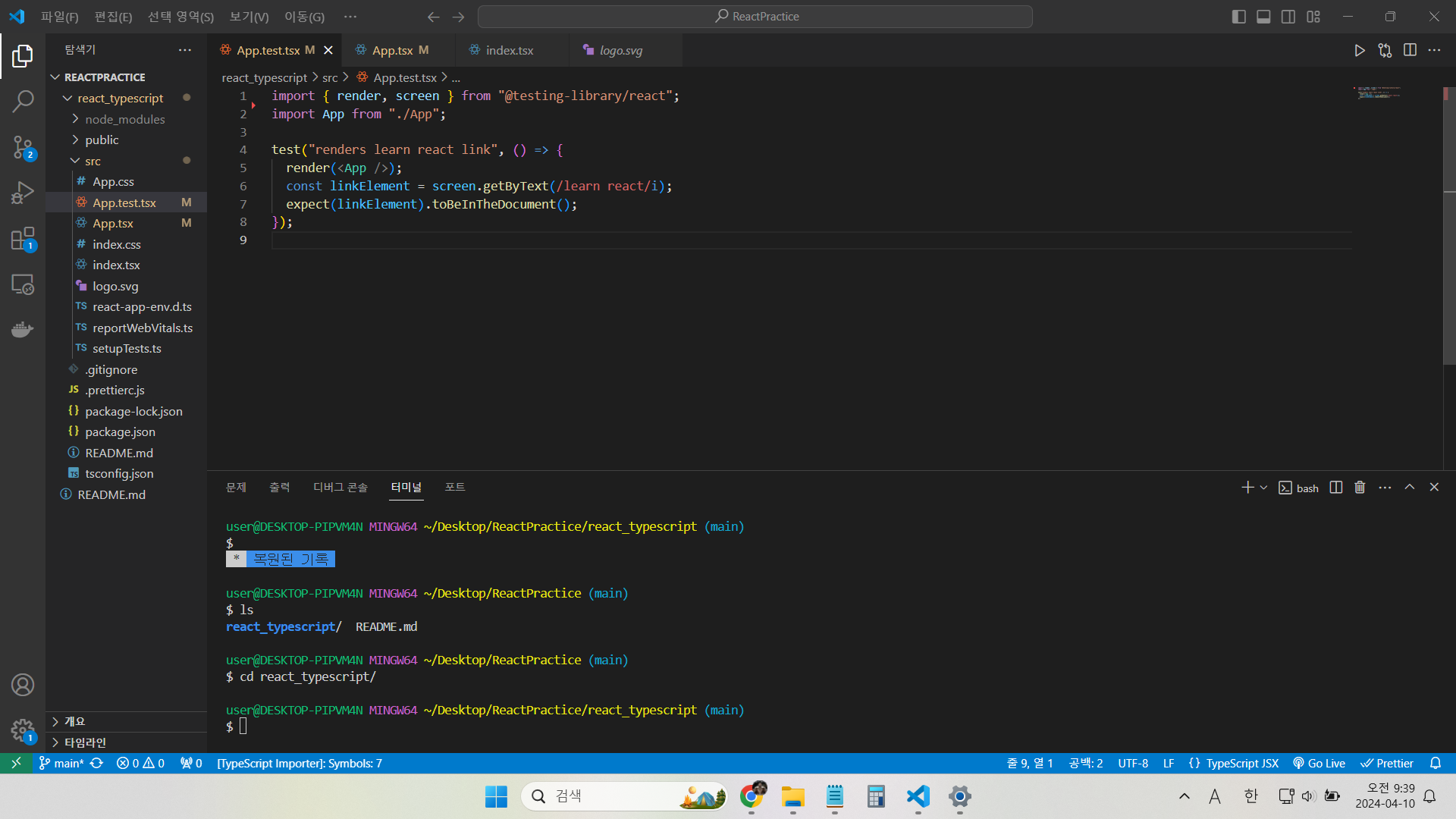Click the Run file play icon
The image size is (1456, 819).
[x=1360, y=50]
